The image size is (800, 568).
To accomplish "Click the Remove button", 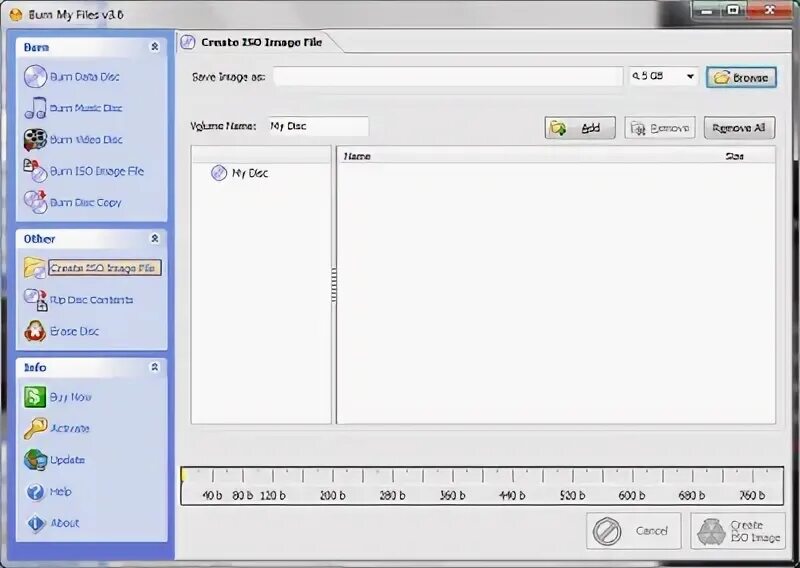I will [660, 128].
